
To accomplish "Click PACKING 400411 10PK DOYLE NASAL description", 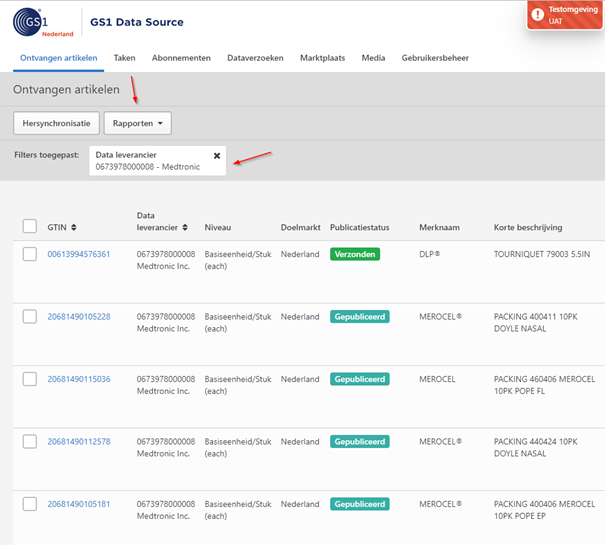I will (536, 323).
